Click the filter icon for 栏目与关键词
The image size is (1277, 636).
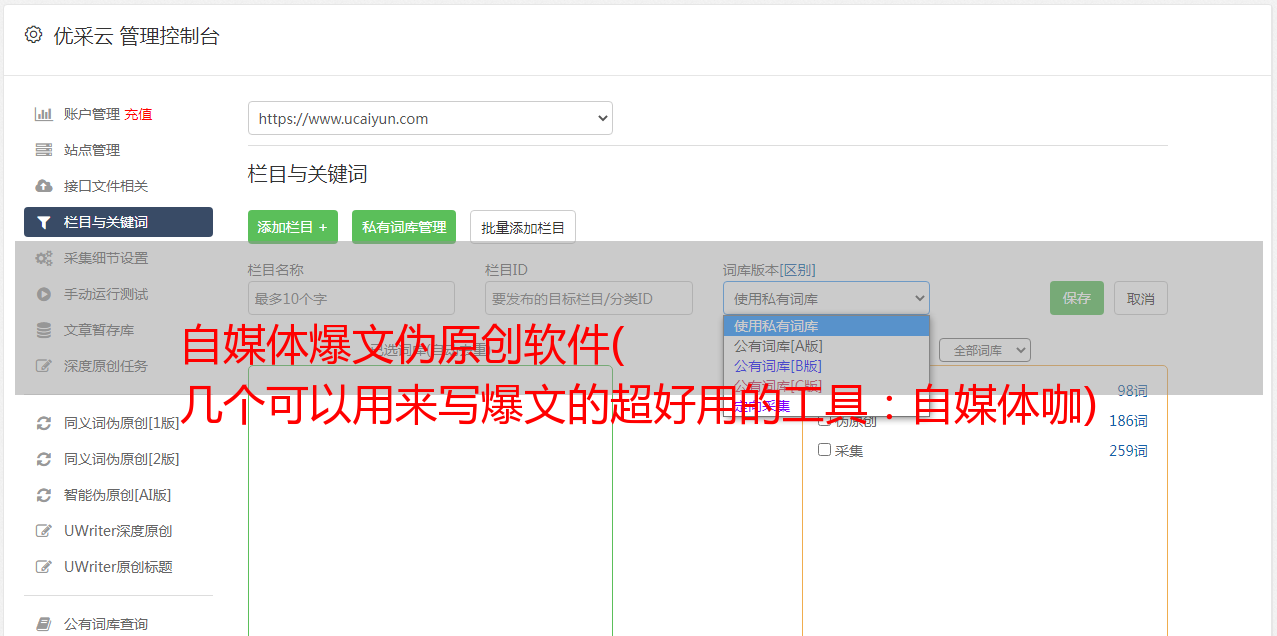(x=44, y=222)
